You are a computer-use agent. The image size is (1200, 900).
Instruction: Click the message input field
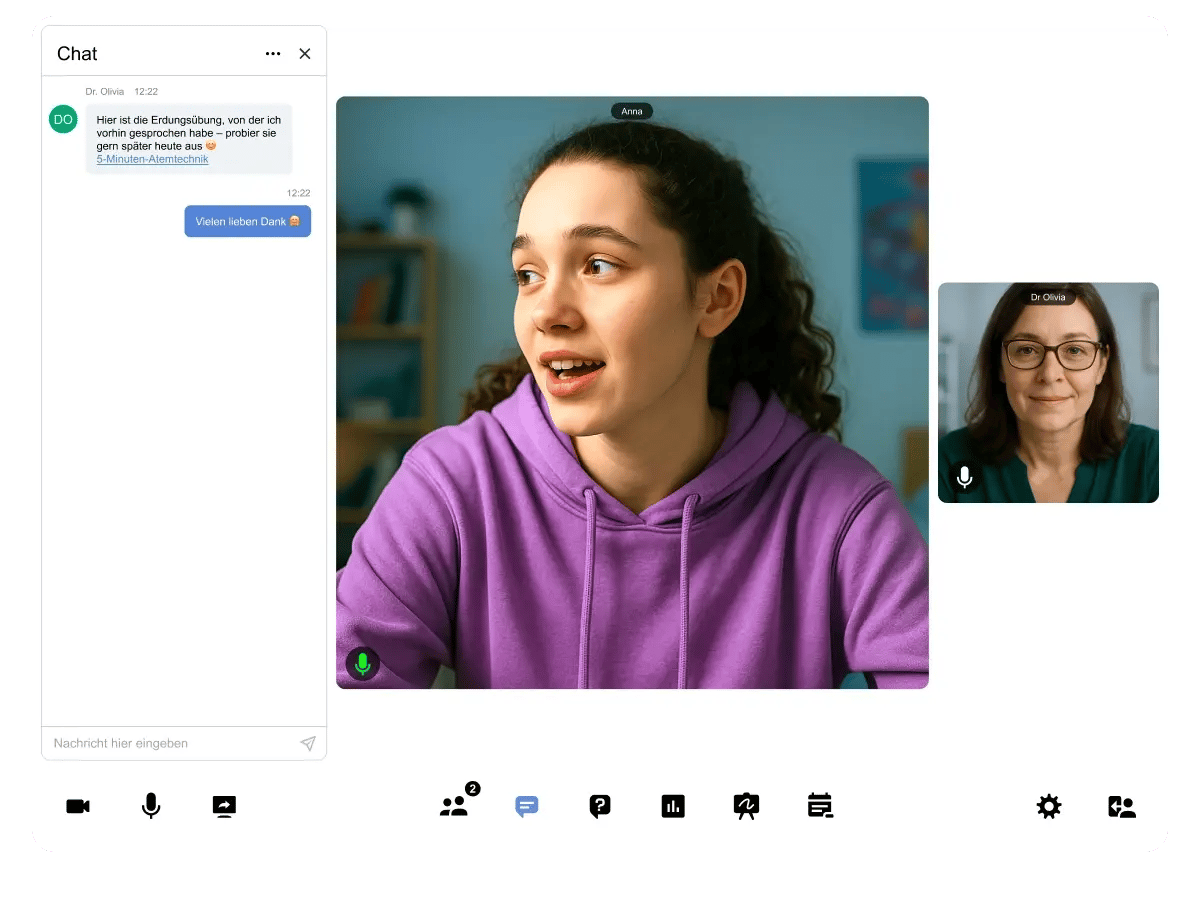(x=170, y=743)
